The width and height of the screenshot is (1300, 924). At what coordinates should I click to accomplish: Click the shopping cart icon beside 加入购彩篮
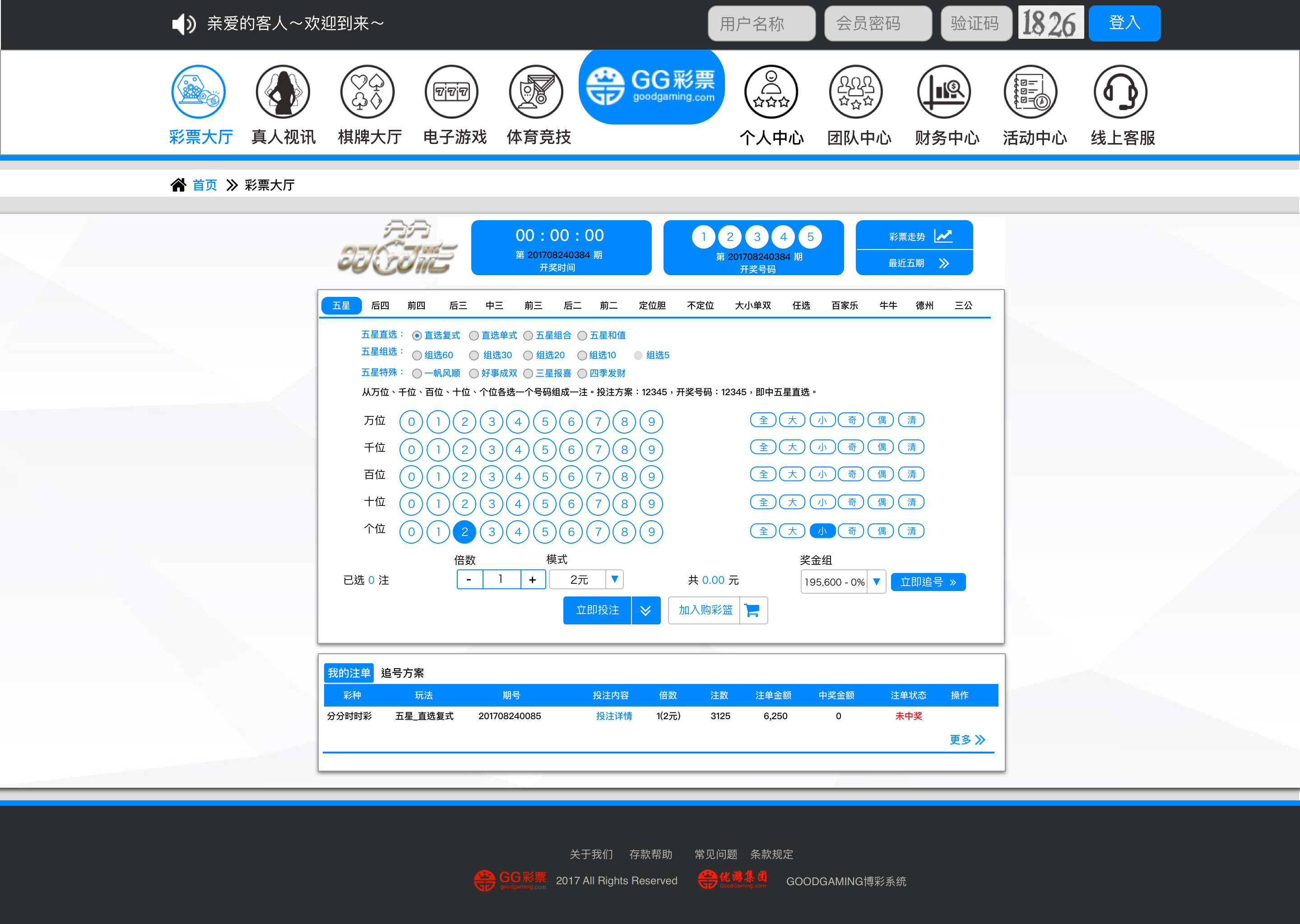(752, 610)
